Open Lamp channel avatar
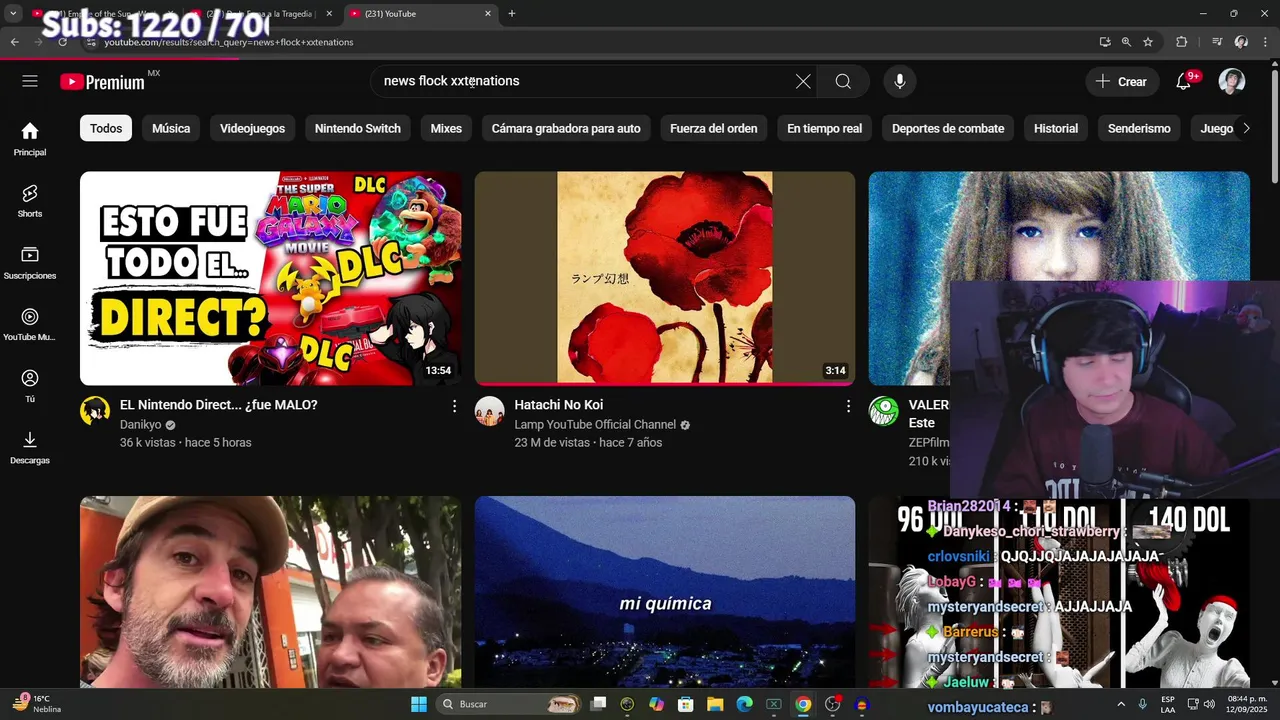 point(489,411)
